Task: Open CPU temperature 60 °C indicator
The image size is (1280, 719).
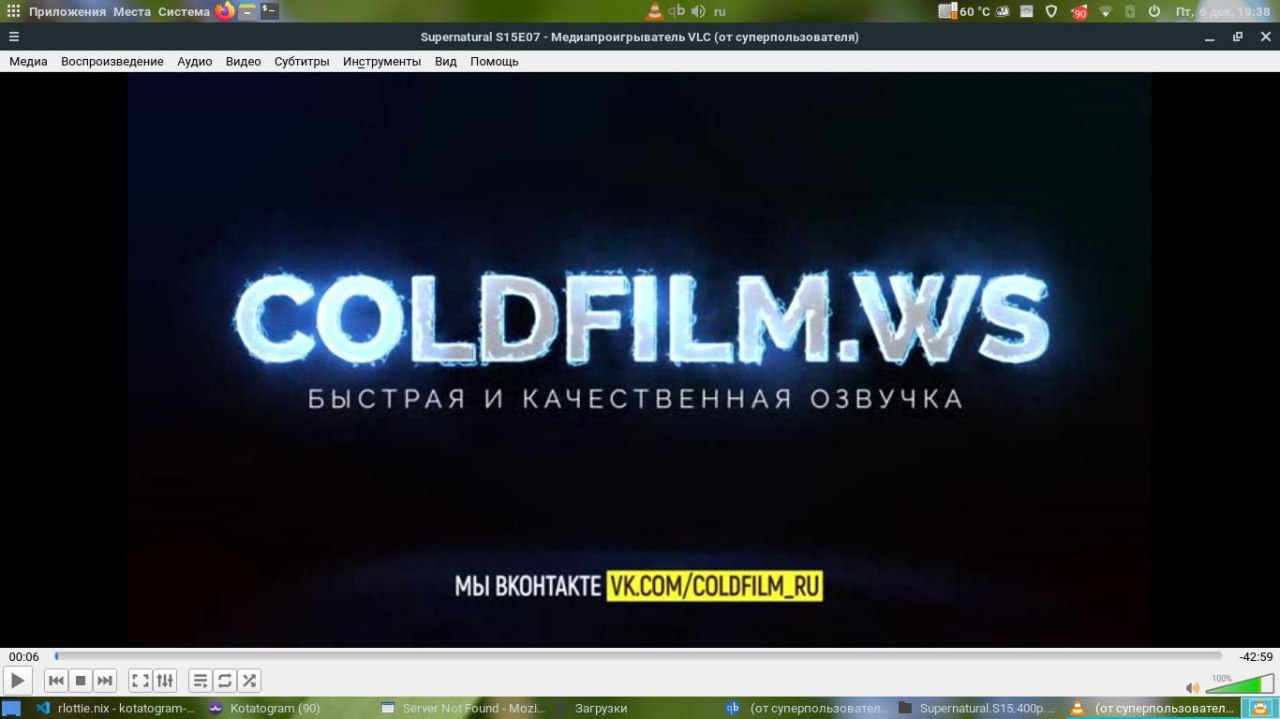Action: pos(964,12)
